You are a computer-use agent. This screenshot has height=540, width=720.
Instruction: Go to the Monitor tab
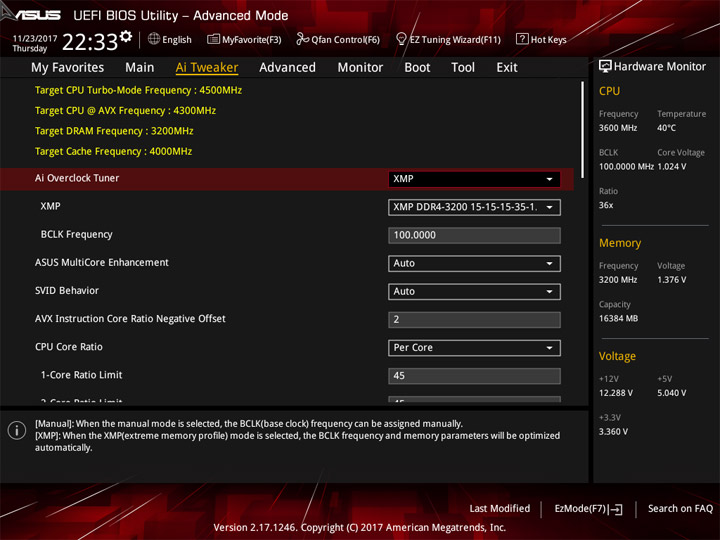[360, 68]
